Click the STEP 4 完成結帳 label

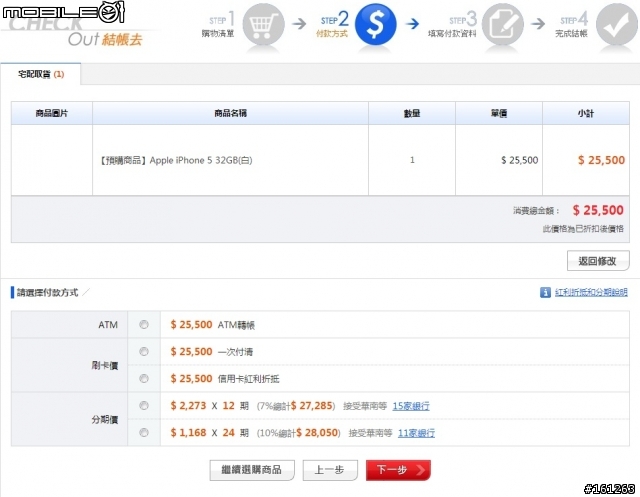[x=571, y=27]
